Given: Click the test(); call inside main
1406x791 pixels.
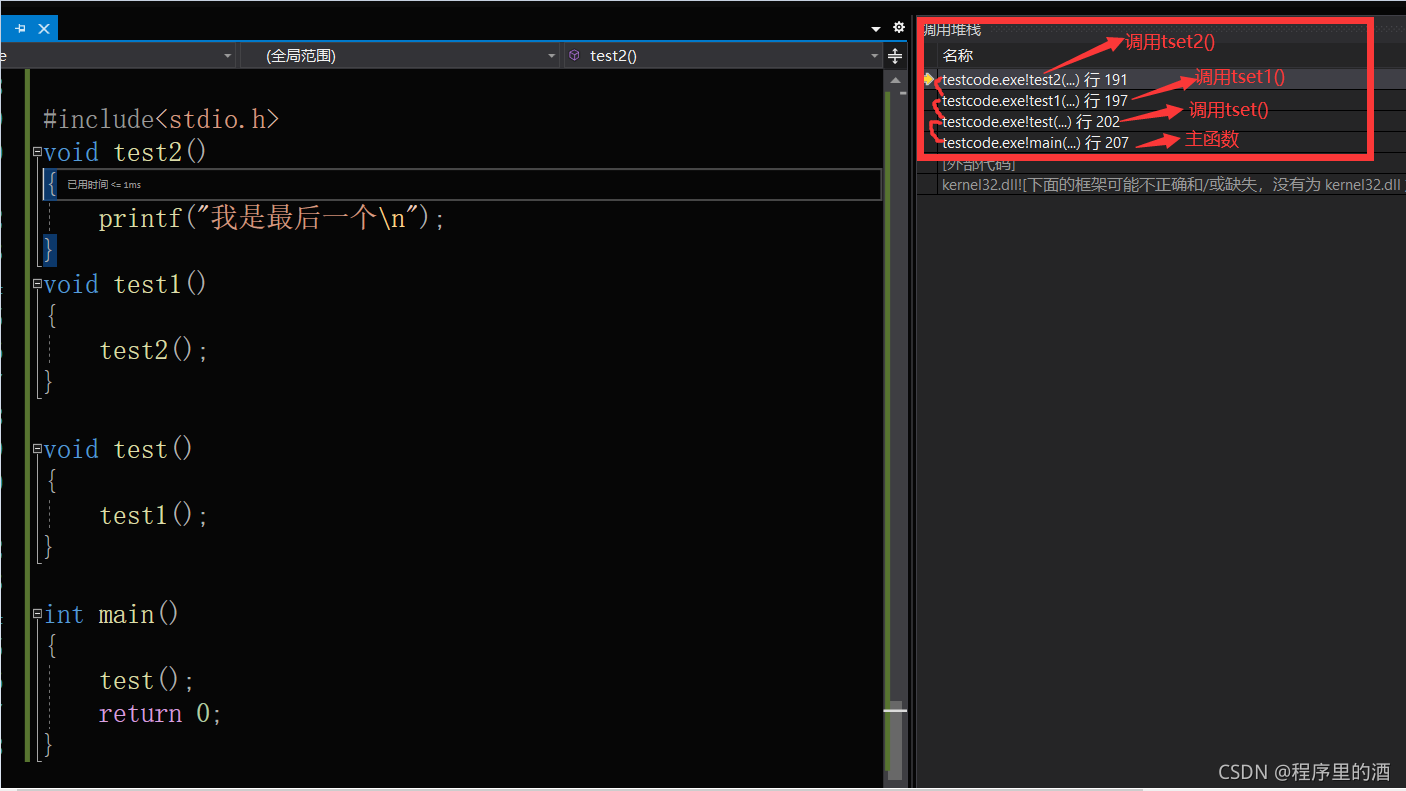Looking at the screenshot, I should [147, 680].
